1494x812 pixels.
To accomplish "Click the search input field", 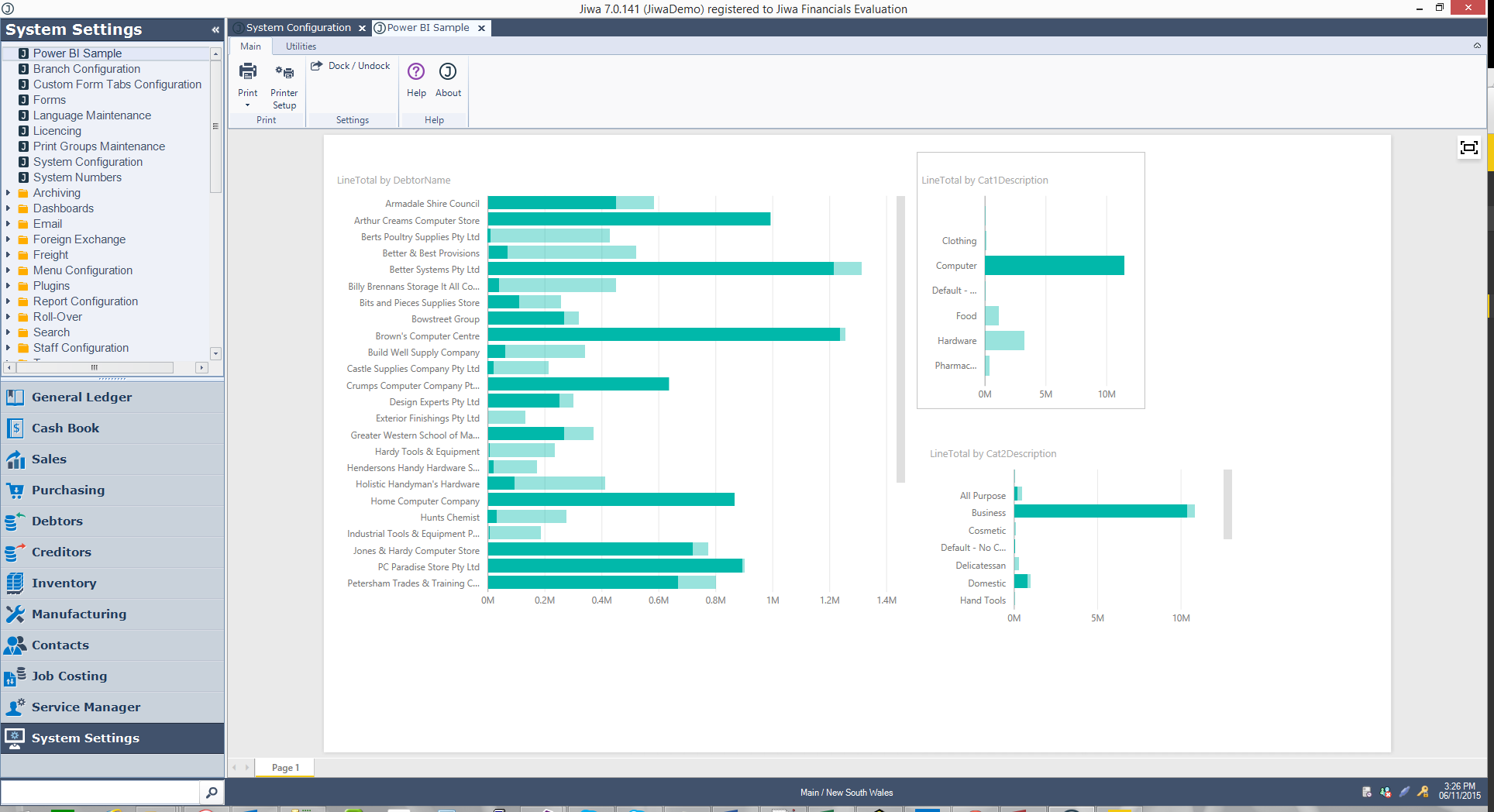I will click(x=100, y=792).
